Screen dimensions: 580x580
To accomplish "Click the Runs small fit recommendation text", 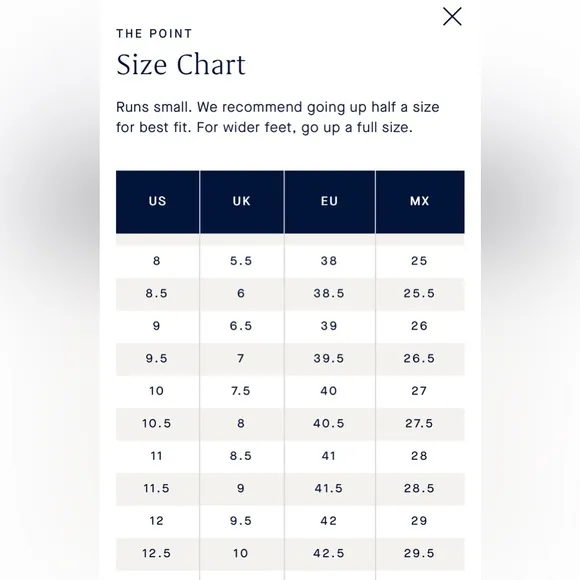I will pyautogui.click(x=277, y=117).
